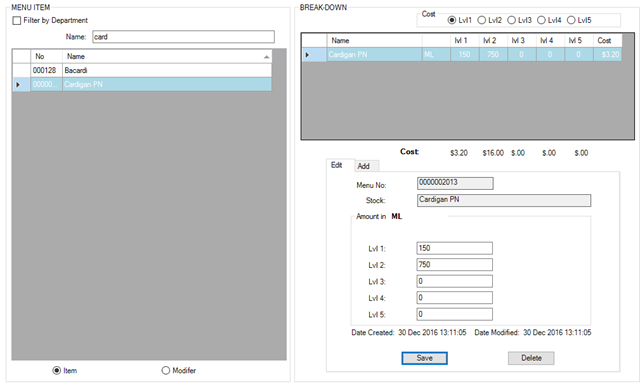This screenshot has width=640, height=384.
Task: Select the Item radio button
Action: [x=57, y=371]
